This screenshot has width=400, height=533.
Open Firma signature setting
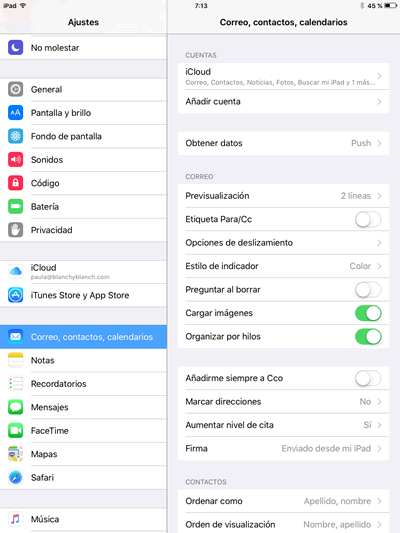(283, 449)
